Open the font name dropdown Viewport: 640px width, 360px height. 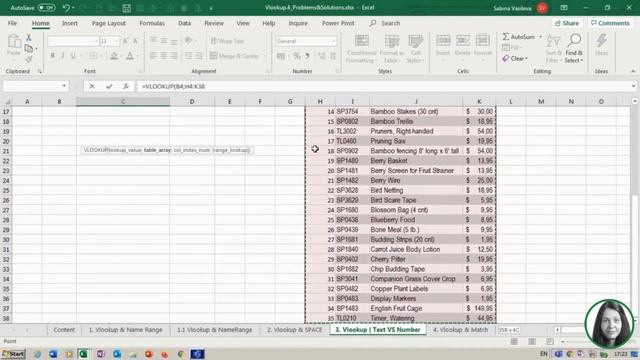(96, 41)
